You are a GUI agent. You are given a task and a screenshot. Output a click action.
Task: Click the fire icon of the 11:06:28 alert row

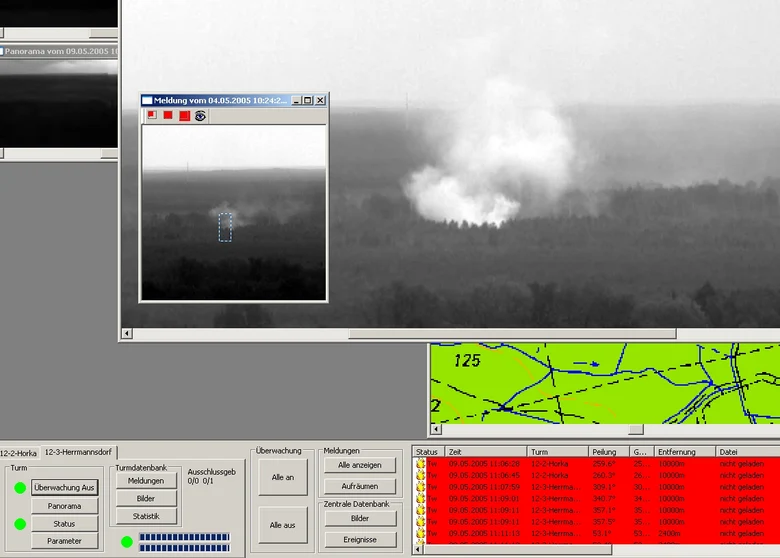(x=421, y=464)
